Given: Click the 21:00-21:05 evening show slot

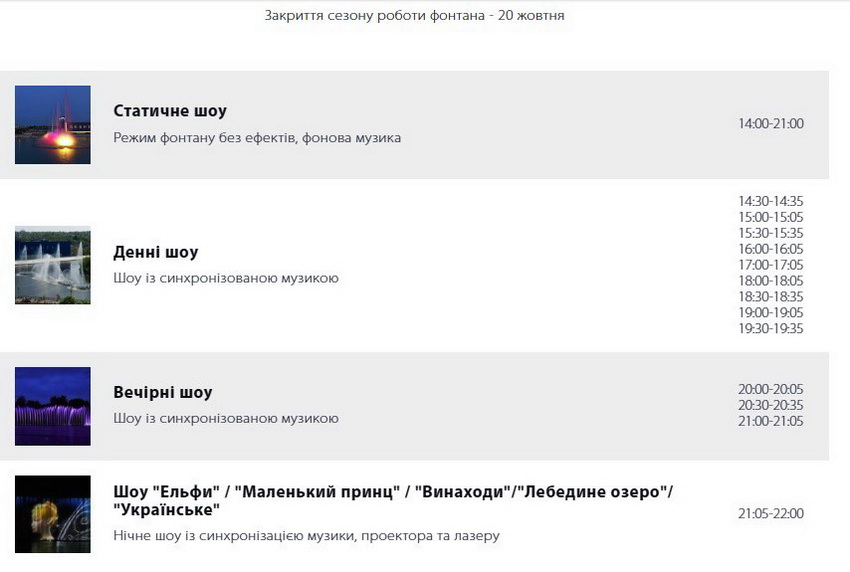Looking at the screenshot, I should tap(770, 421).
